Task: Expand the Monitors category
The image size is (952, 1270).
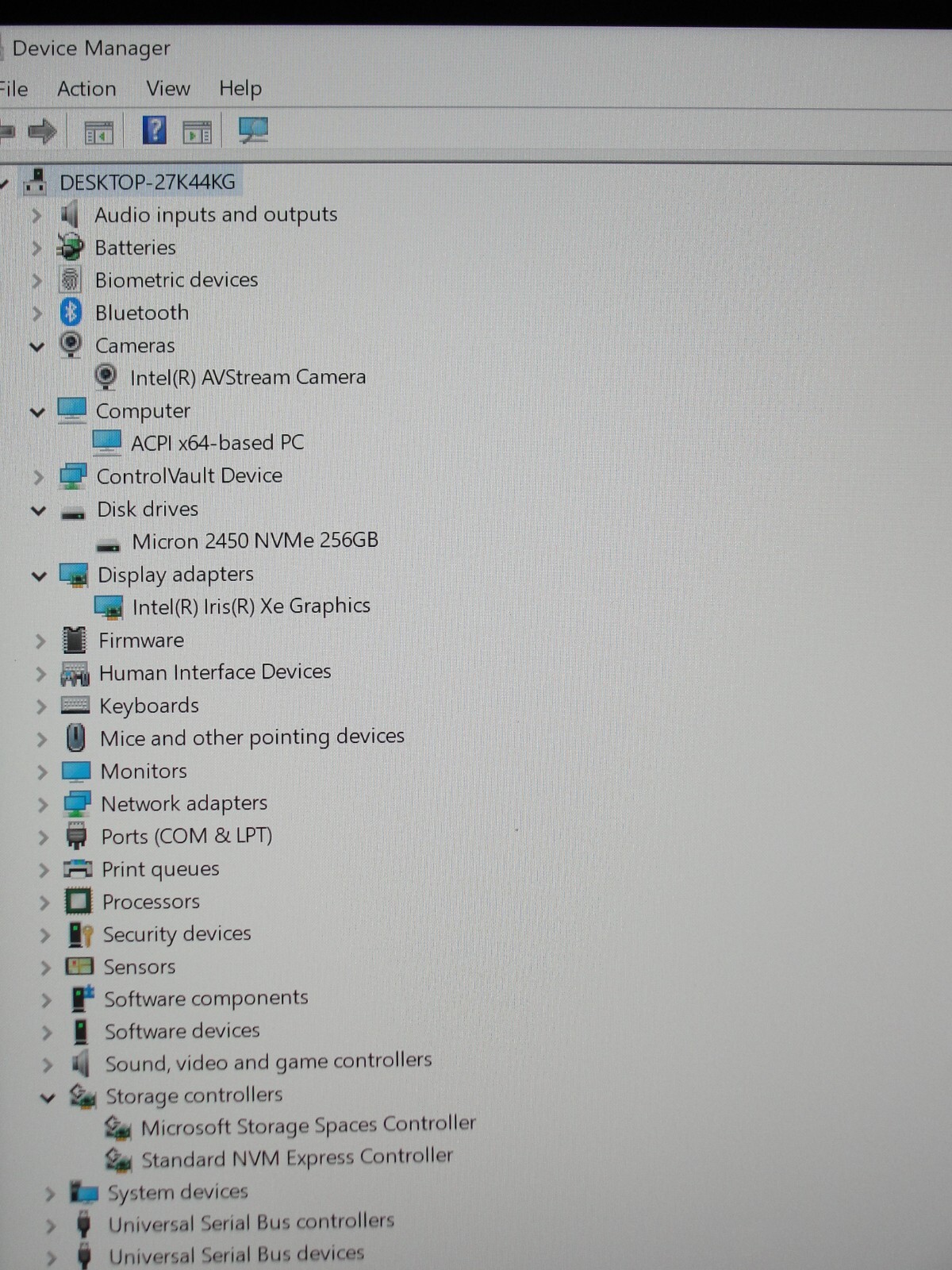Action: [x=42, y=772]
